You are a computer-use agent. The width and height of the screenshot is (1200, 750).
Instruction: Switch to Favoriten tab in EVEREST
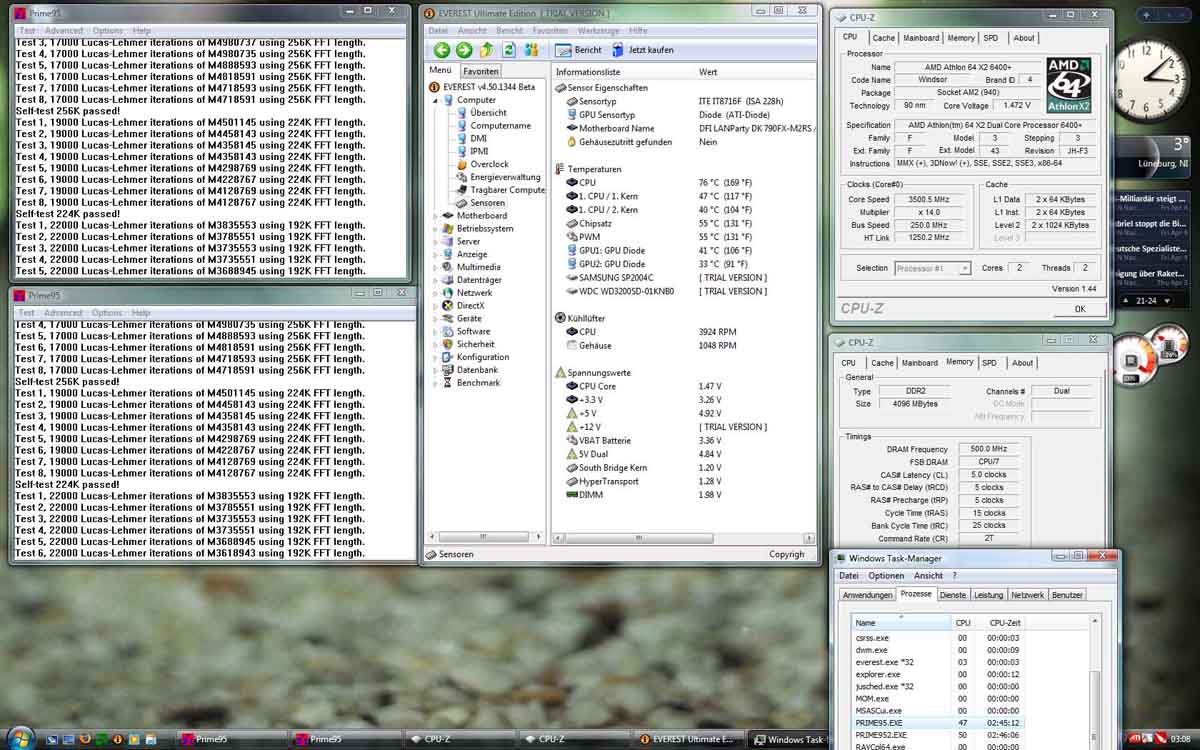[480, 72]
